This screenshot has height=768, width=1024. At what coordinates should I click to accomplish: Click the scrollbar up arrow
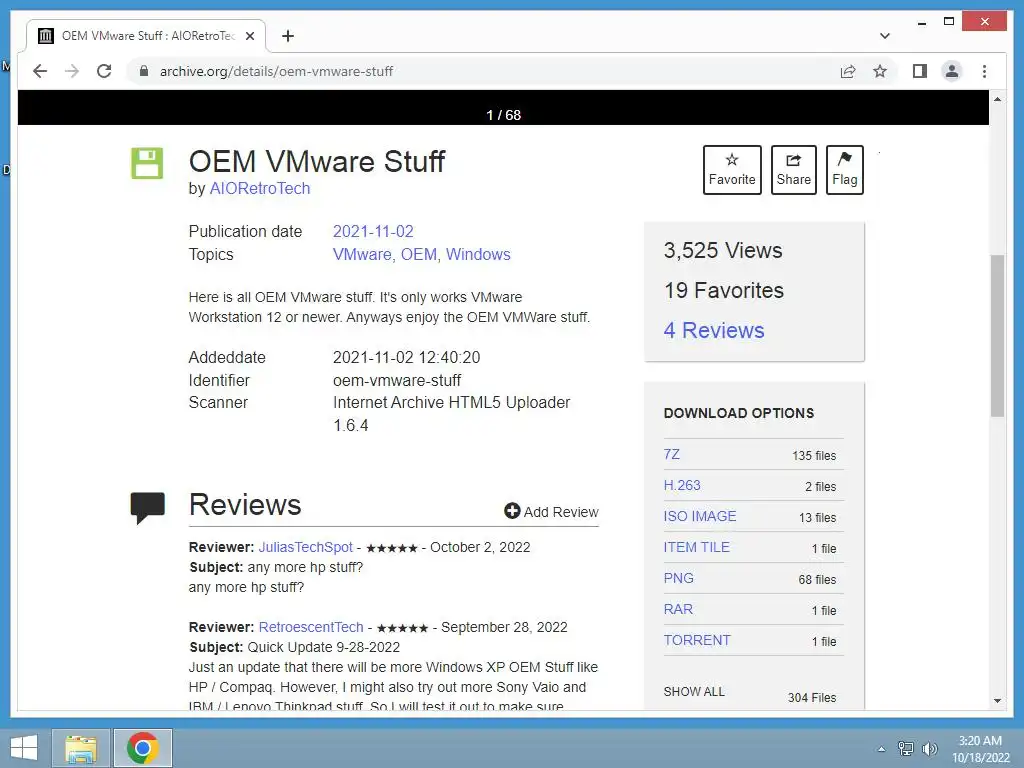(997, 99)
